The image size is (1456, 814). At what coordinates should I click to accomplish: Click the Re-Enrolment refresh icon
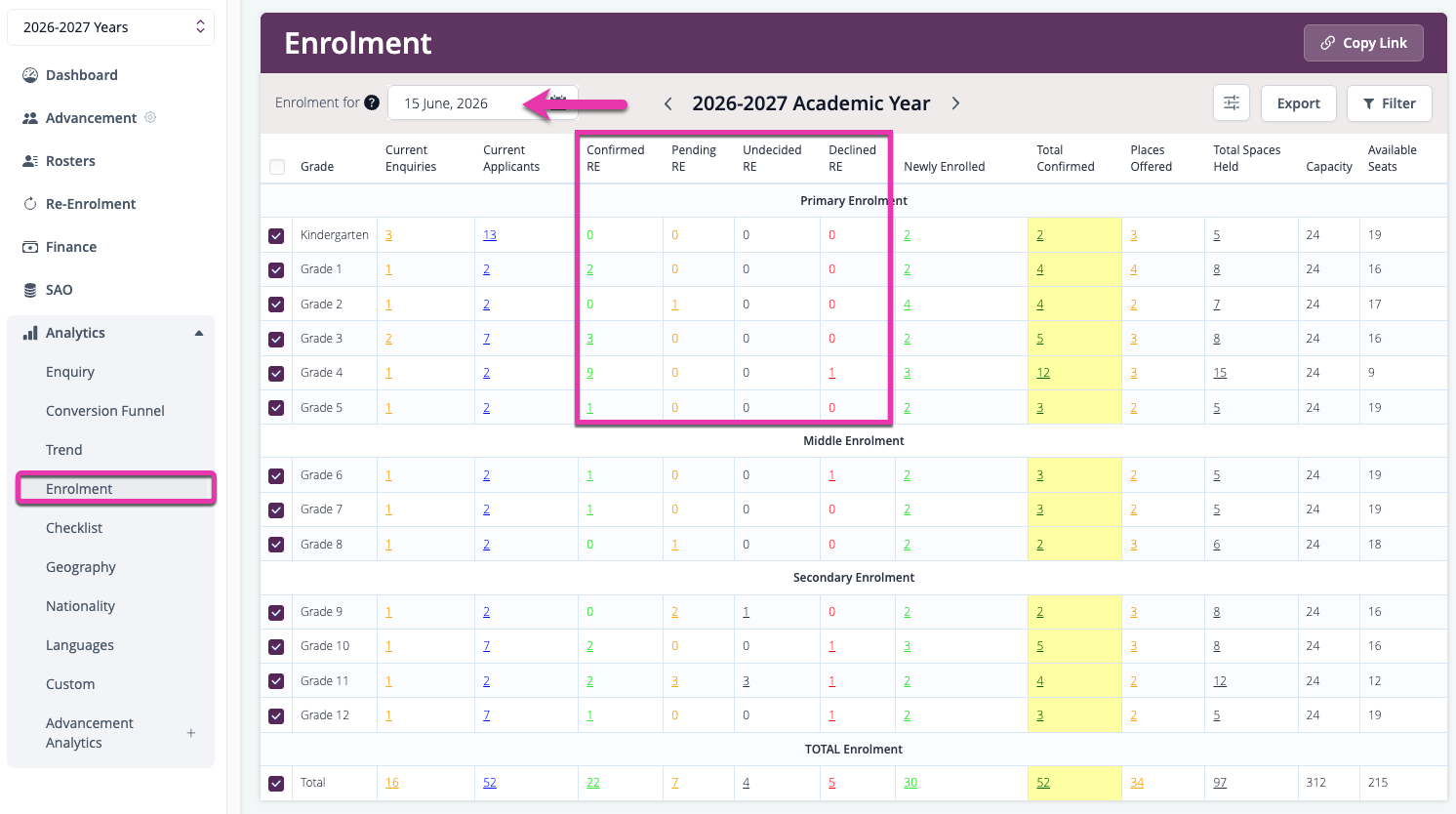(x=30, y=204)
